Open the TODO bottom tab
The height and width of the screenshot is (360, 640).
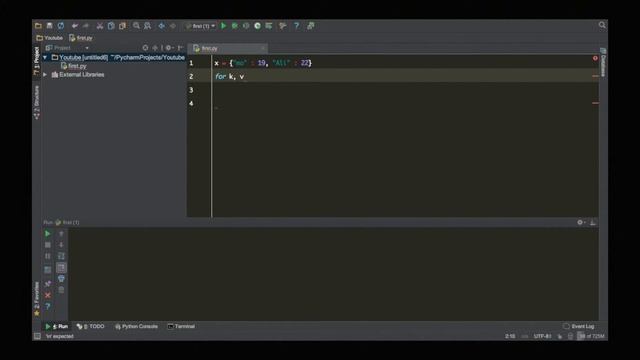pos(90,327)
